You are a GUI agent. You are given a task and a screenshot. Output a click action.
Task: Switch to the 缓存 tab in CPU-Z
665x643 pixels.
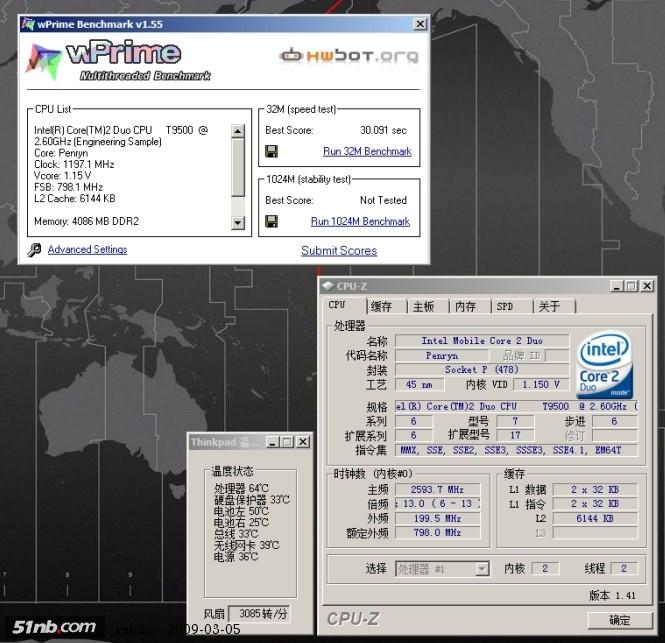pyautogui.click(x=381, y=307)
